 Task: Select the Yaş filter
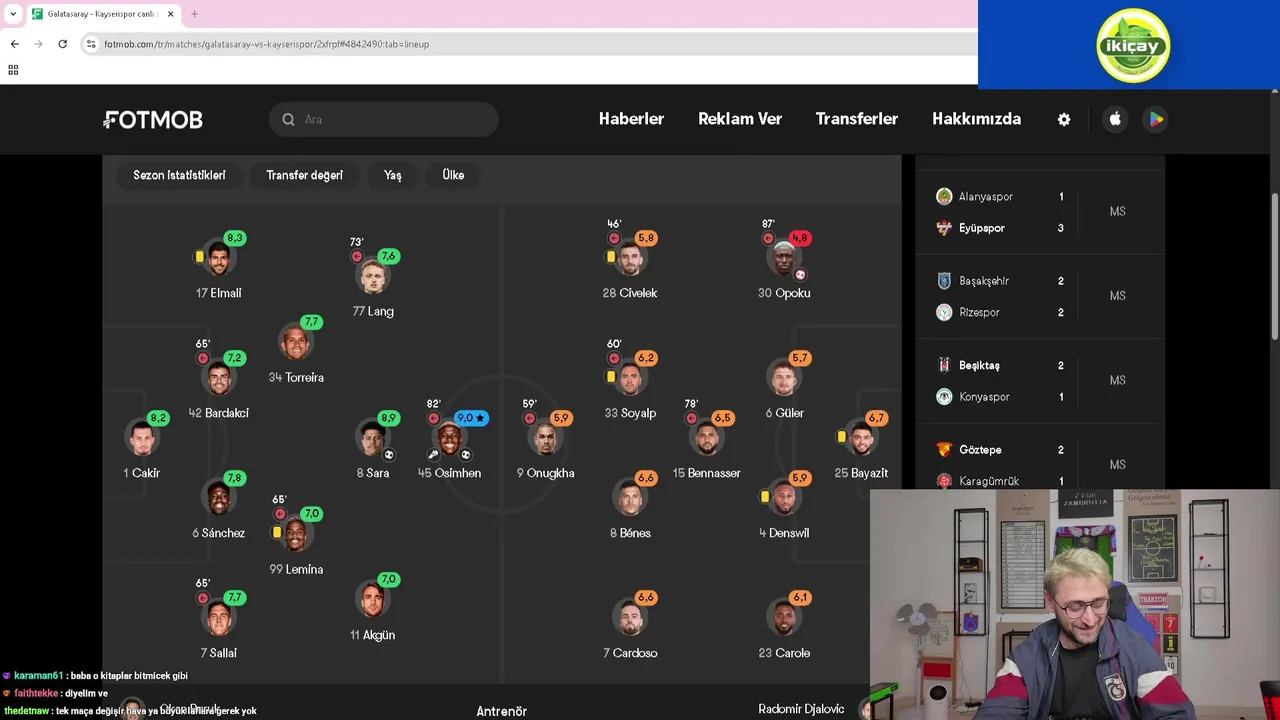[392, 175]
